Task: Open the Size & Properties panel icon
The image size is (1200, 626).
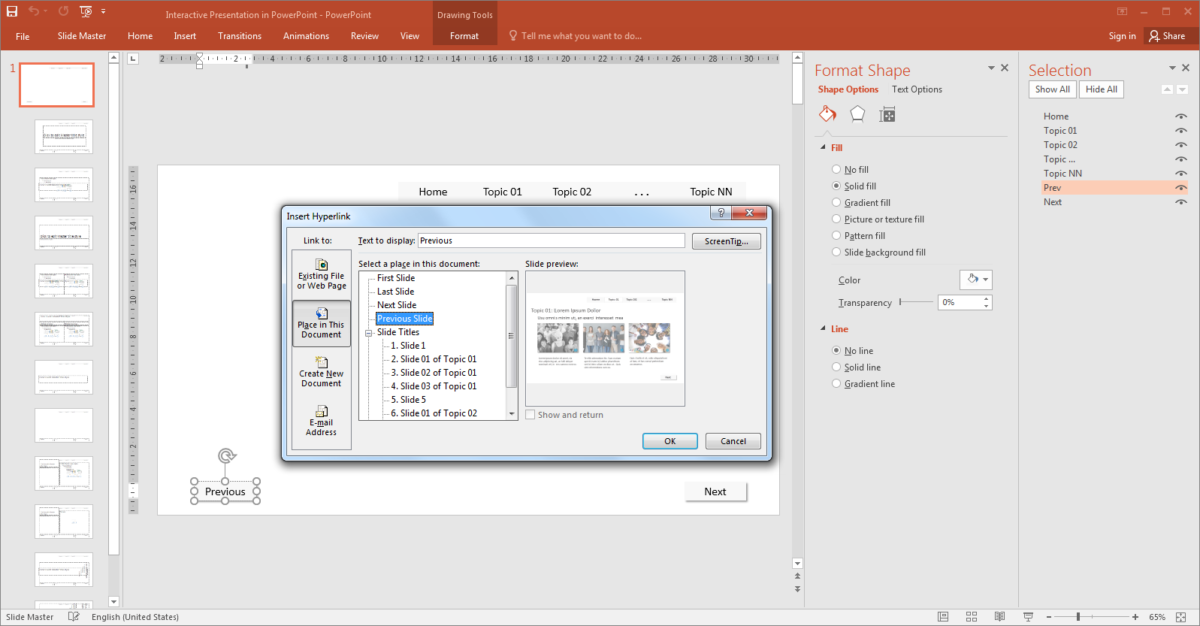Action: [886, 113]
